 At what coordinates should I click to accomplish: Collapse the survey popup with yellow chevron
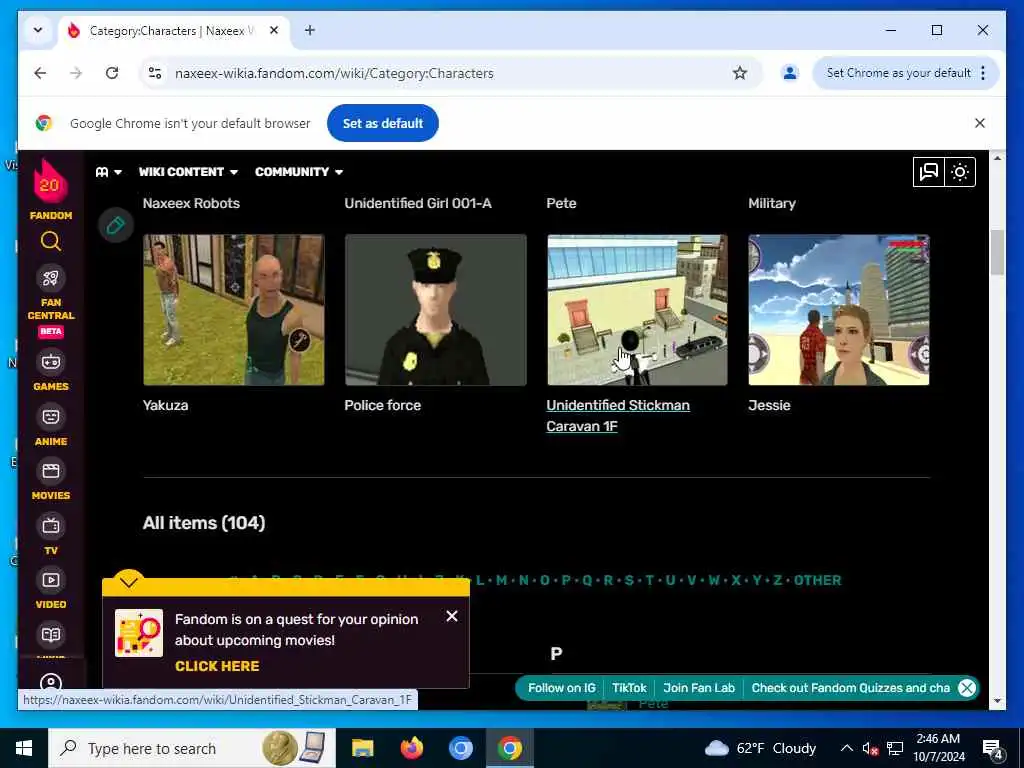129,581
